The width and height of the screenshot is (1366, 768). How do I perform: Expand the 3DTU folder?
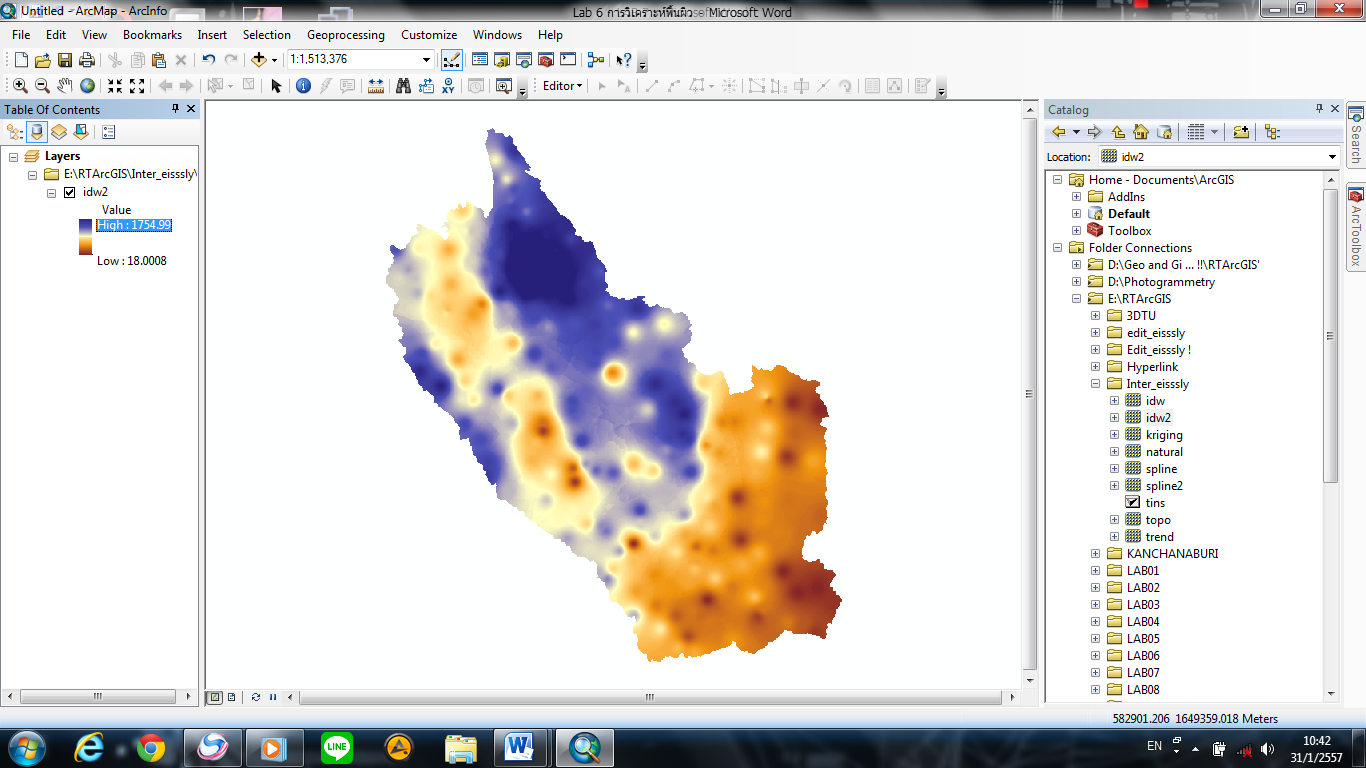(x=1095, y=316)
